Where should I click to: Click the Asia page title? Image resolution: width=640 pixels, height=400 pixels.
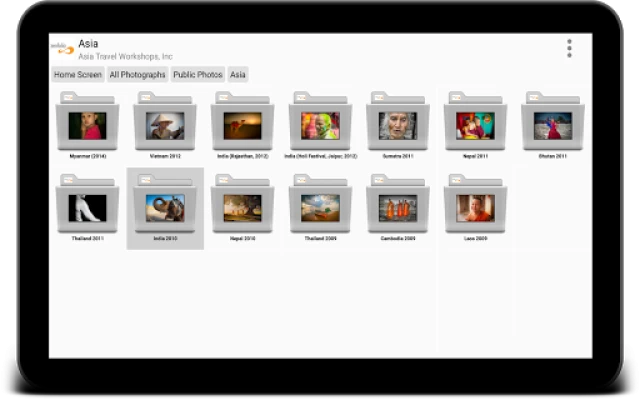click(x=88, y=43)
